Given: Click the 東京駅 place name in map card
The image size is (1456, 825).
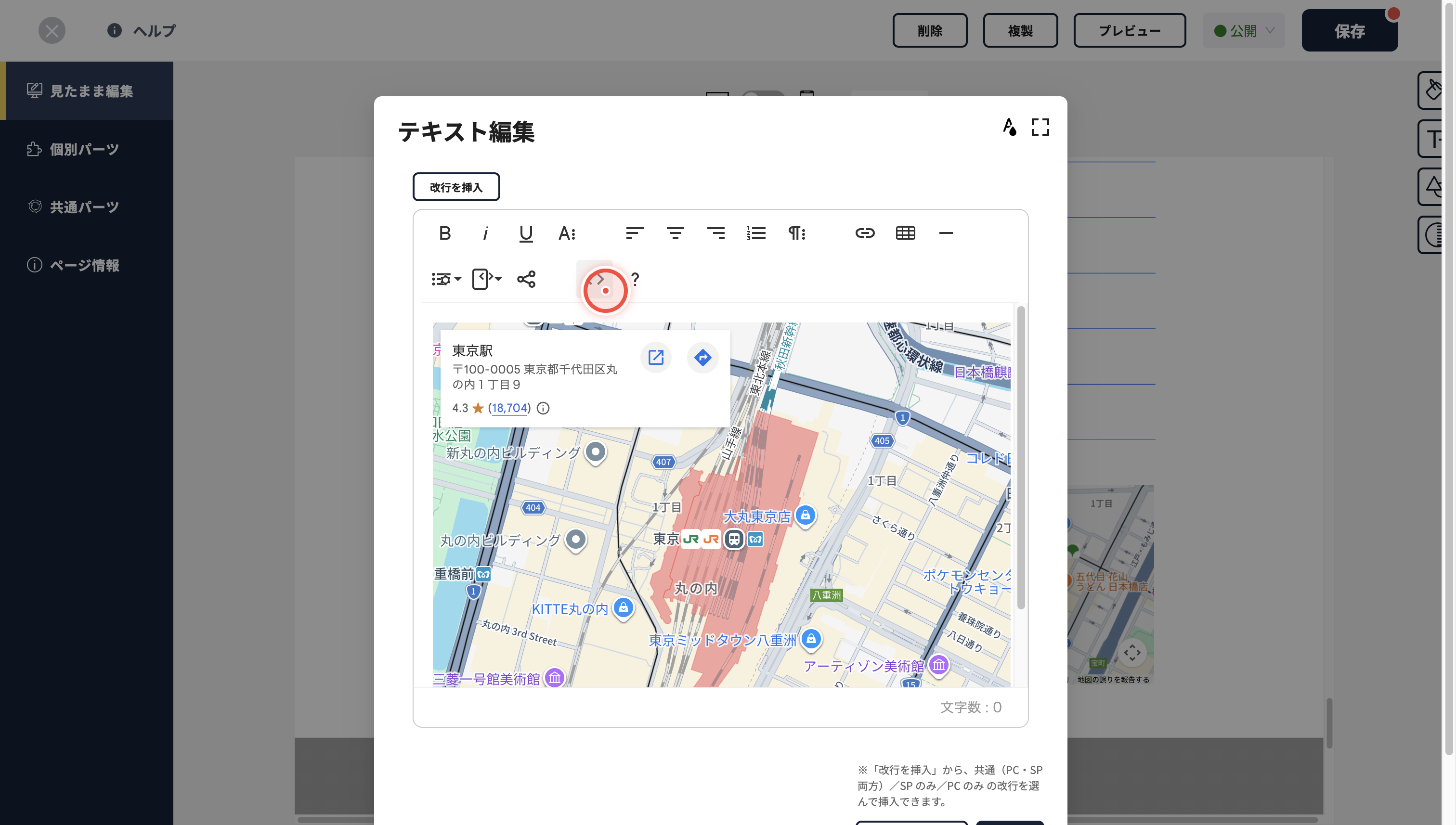Looking at the screenshot, I should point(472,351).
